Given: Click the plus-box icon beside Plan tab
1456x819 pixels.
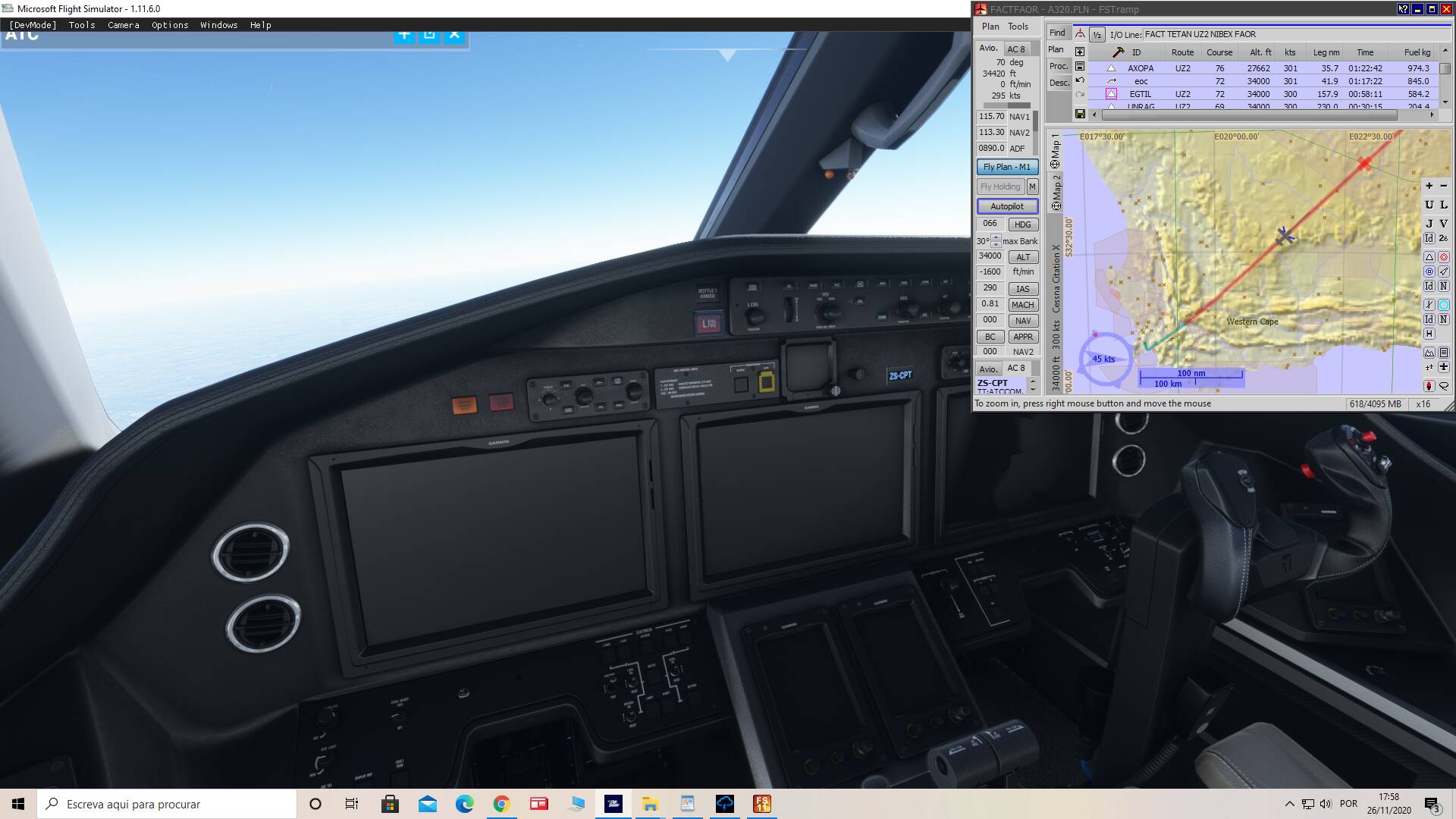Looking at the screenshot, I should coord(1080,52).
